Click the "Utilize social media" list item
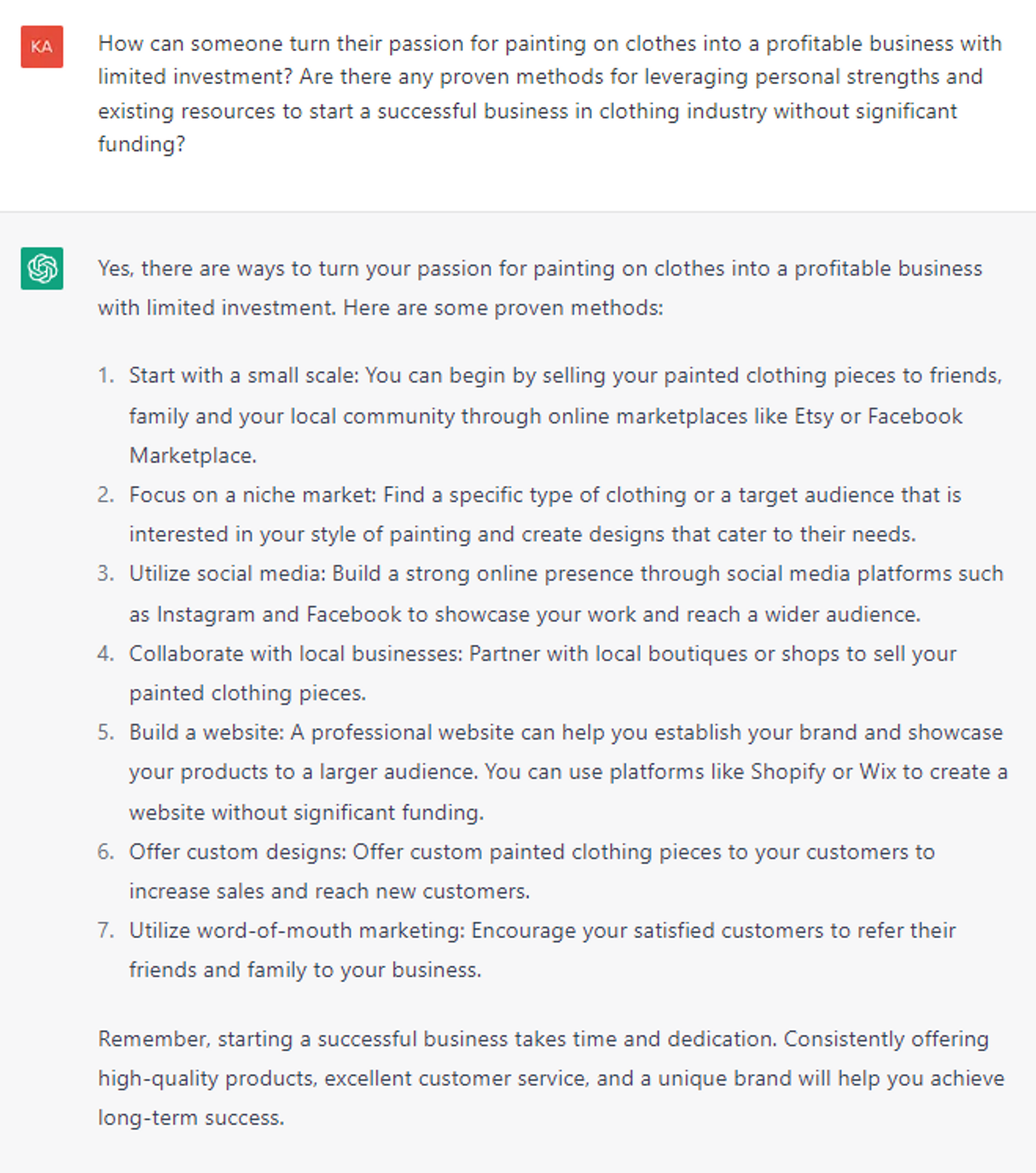This screenshot has width=1036, height=1173. [x=565, y=594]
